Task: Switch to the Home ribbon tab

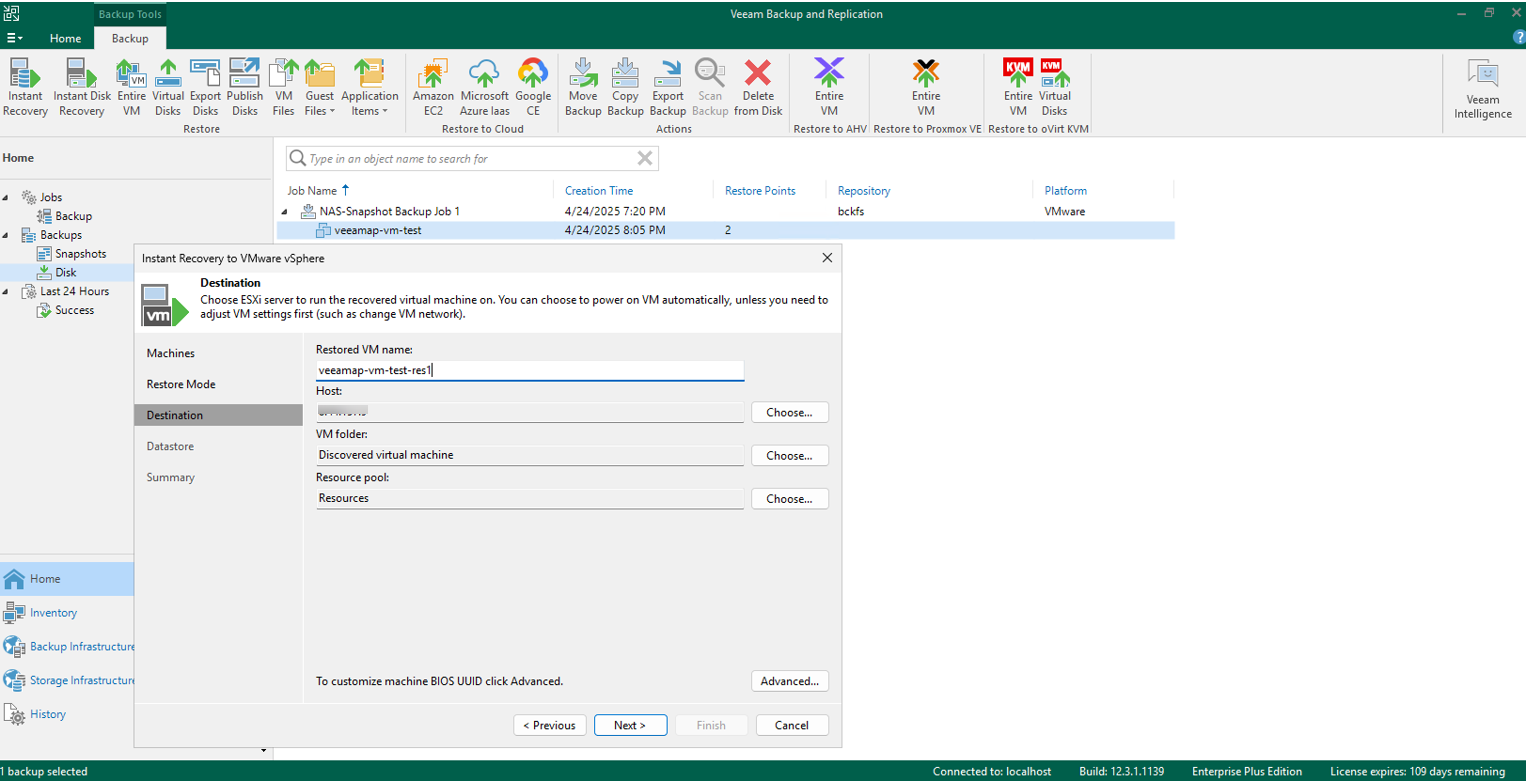Action: [65, 38]
